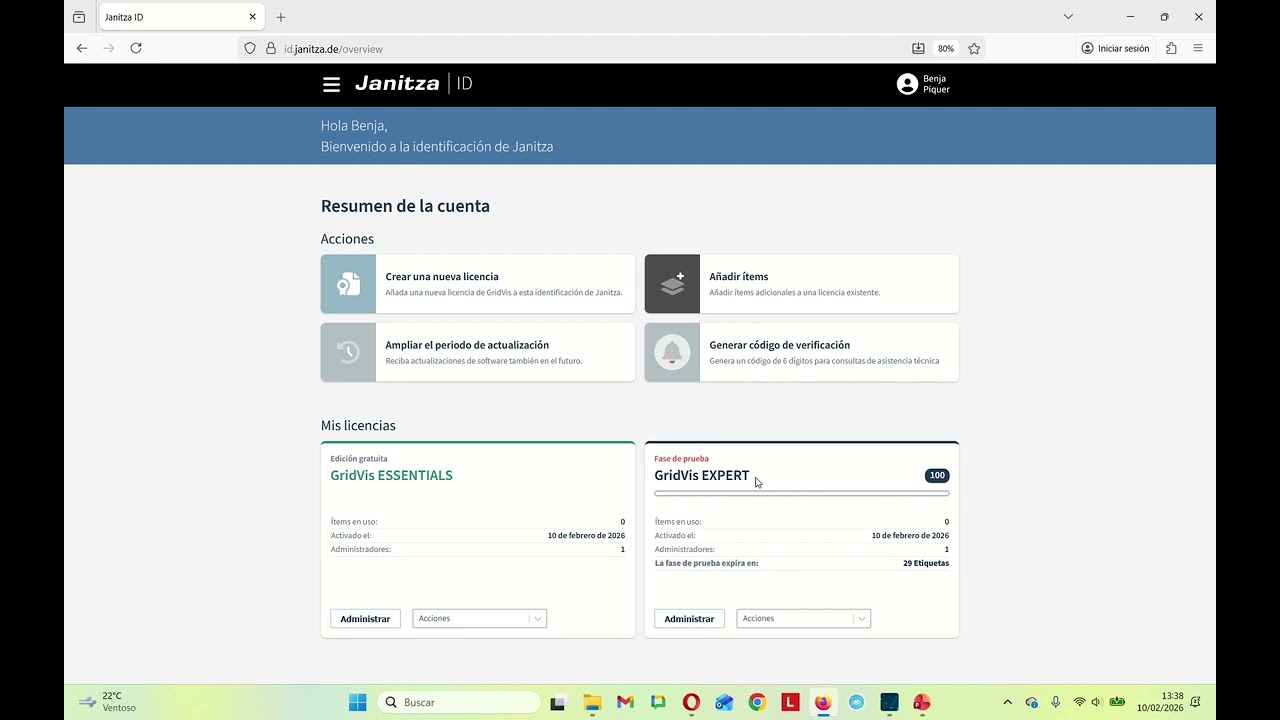Click Iniciar sesión in Firefox toolbar
Image resolution: width=1280 pixels, height=720 pixels.
click(1115, 48)
